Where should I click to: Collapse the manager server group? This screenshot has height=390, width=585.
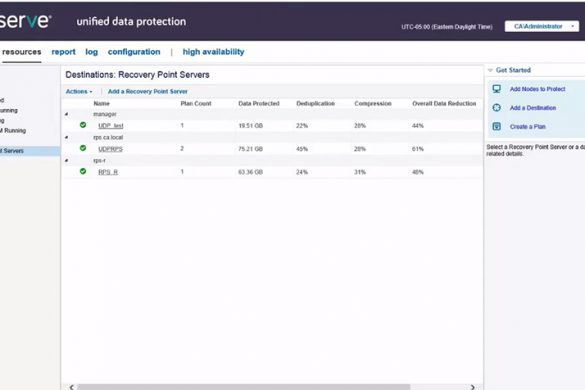click(x=66, y=114)
